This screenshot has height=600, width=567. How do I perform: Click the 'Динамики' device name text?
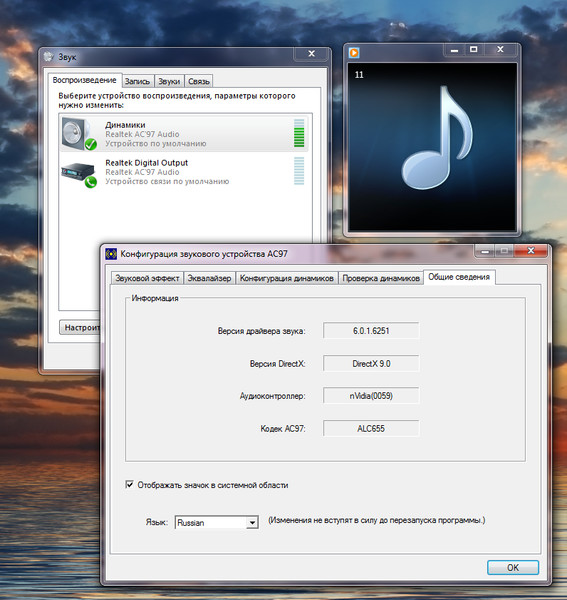(x=125, y=125)
